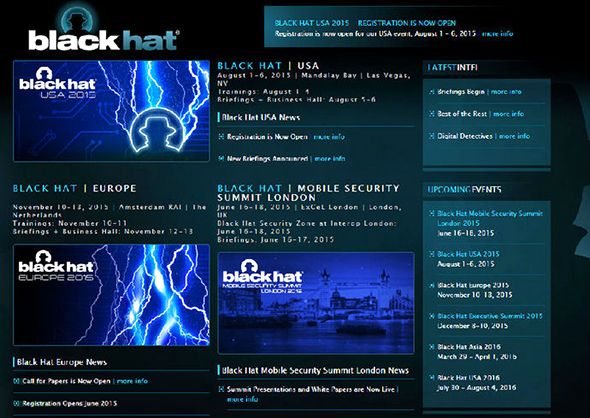Select 'Black Hat Asia 2016' in Upcoming Events
The width and height of the screenshot is (590, 418).
click(x=468, y=347)
